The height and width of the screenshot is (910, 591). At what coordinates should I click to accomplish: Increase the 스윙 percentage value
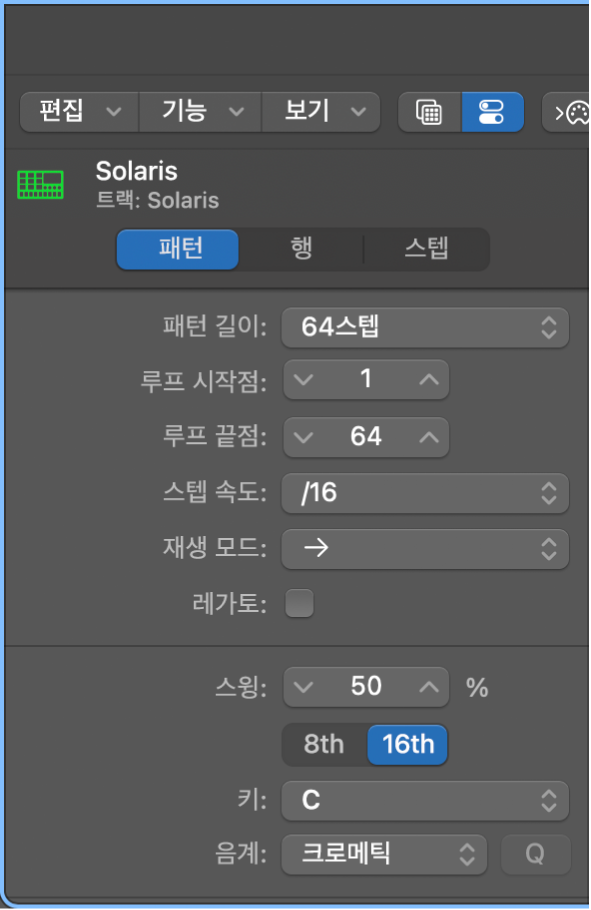point(428,686)
